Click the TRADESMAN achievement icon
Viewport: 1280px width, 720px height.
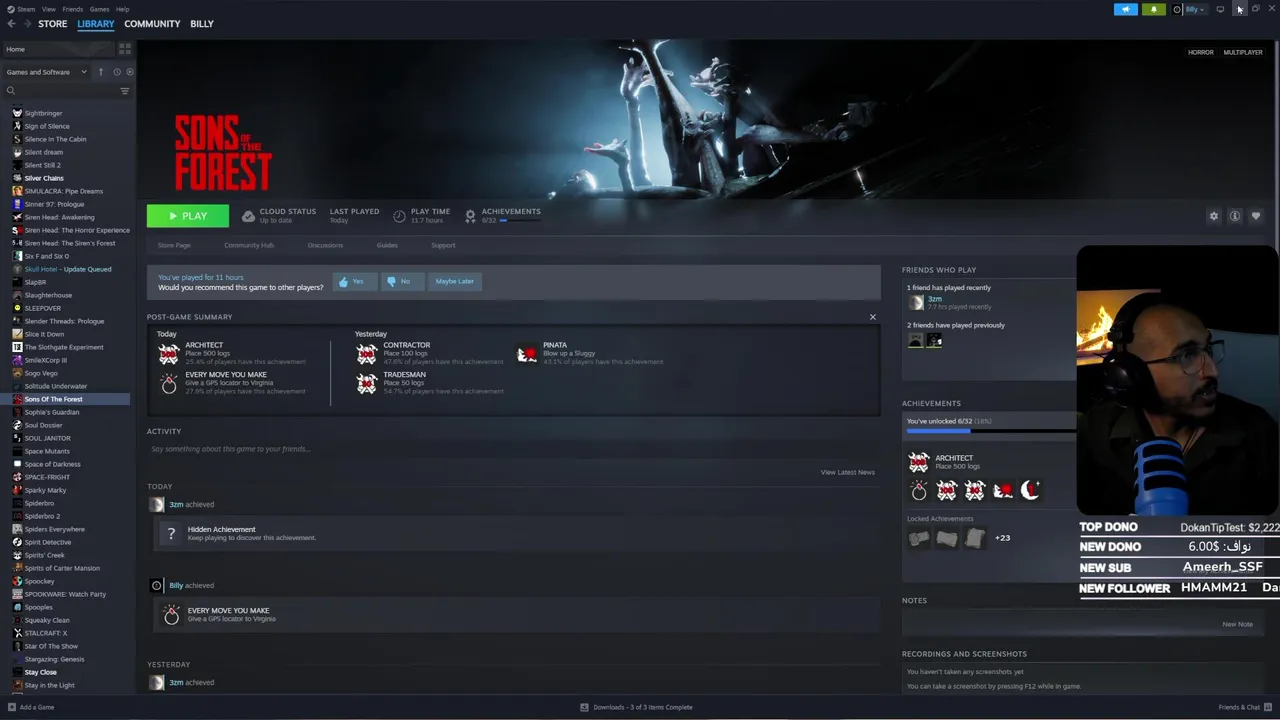[367, 382]
